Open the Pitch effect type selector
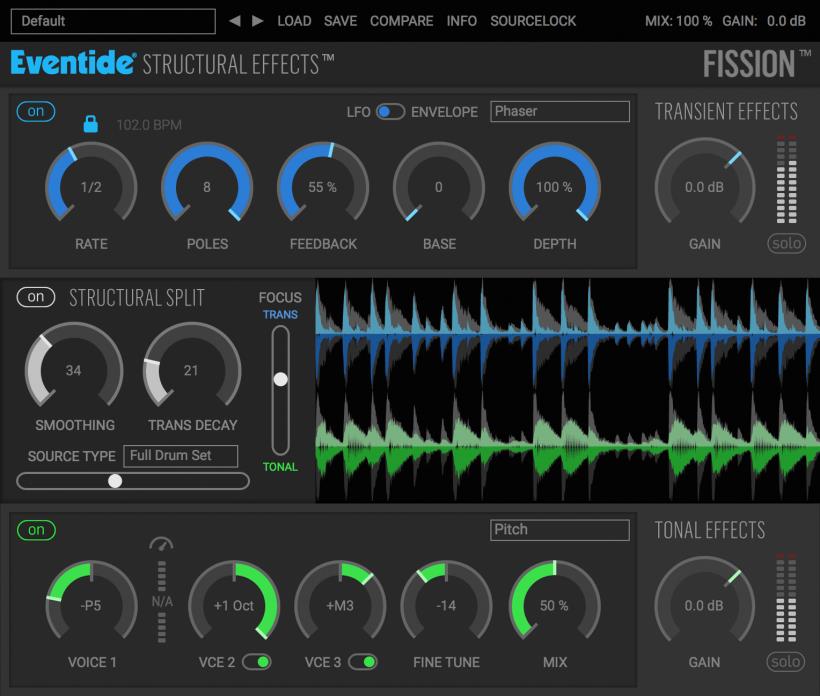Image resolution: width=820 pixels, height=696 pixels. click(559, 530)
